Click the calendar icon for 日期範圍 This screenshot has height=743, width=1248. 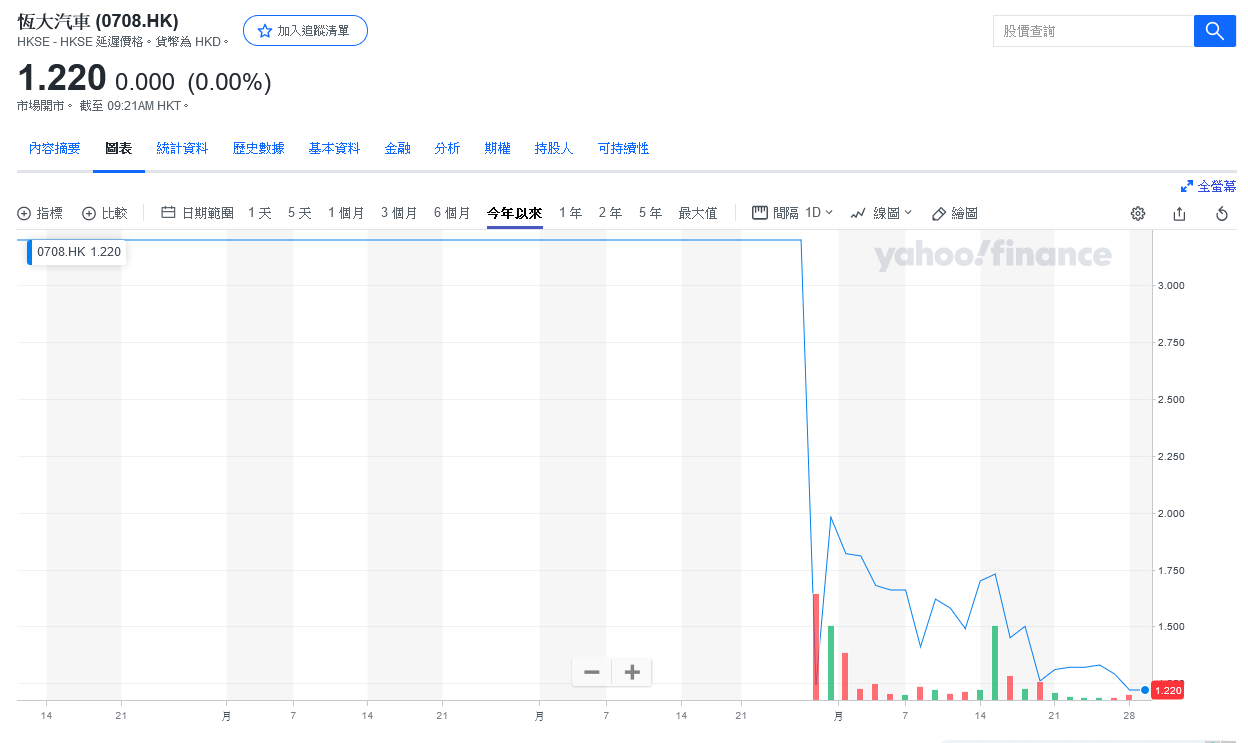(x=169, y=213)
